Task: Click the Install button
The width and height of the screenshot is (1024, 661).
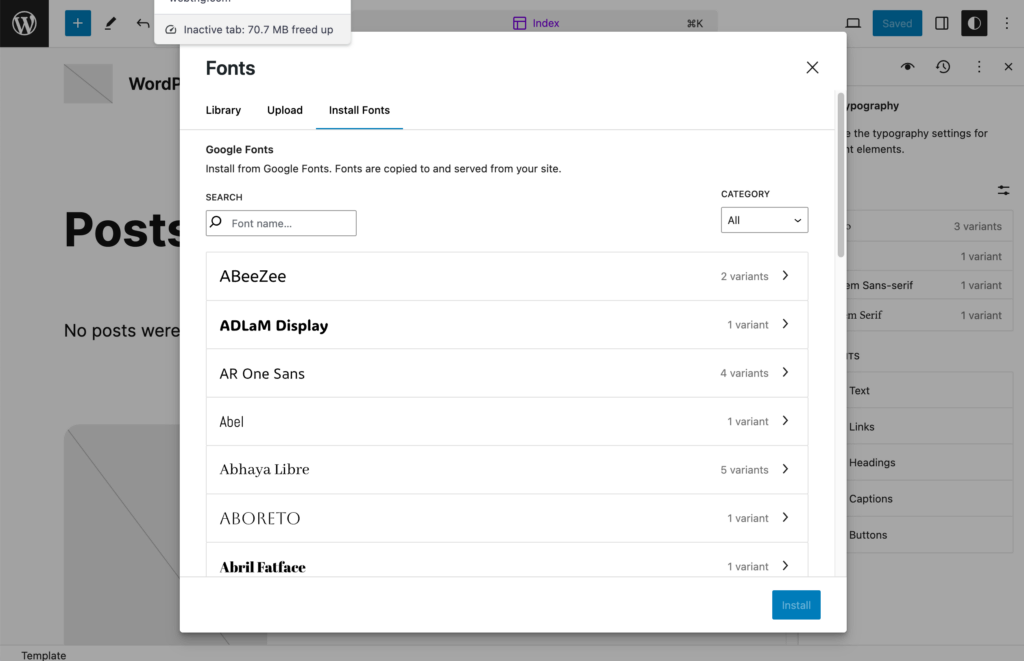Action: [795, 604]
